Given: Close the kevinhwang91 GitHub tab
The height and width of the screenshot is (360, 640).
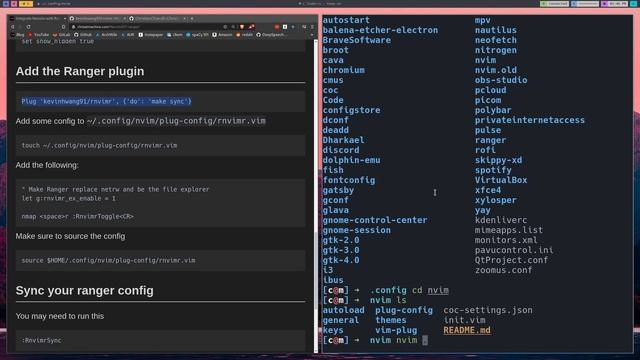Looking at the screenshot, I should pyautogui.click(x=124, y=18).
